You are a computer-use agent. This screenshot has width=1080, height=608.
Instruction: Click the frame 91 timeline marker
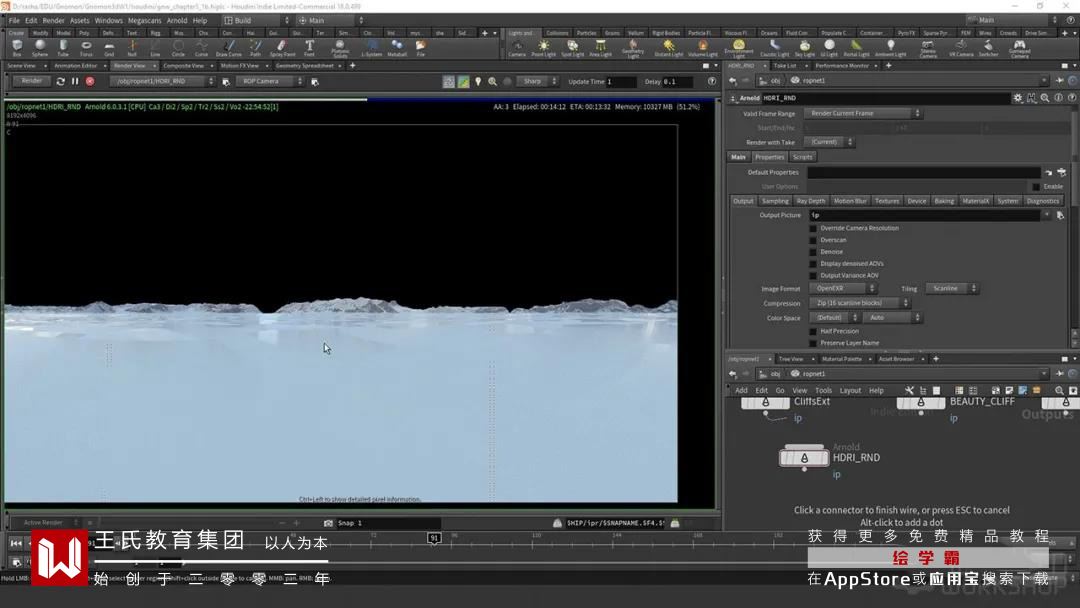click(434, 538)
